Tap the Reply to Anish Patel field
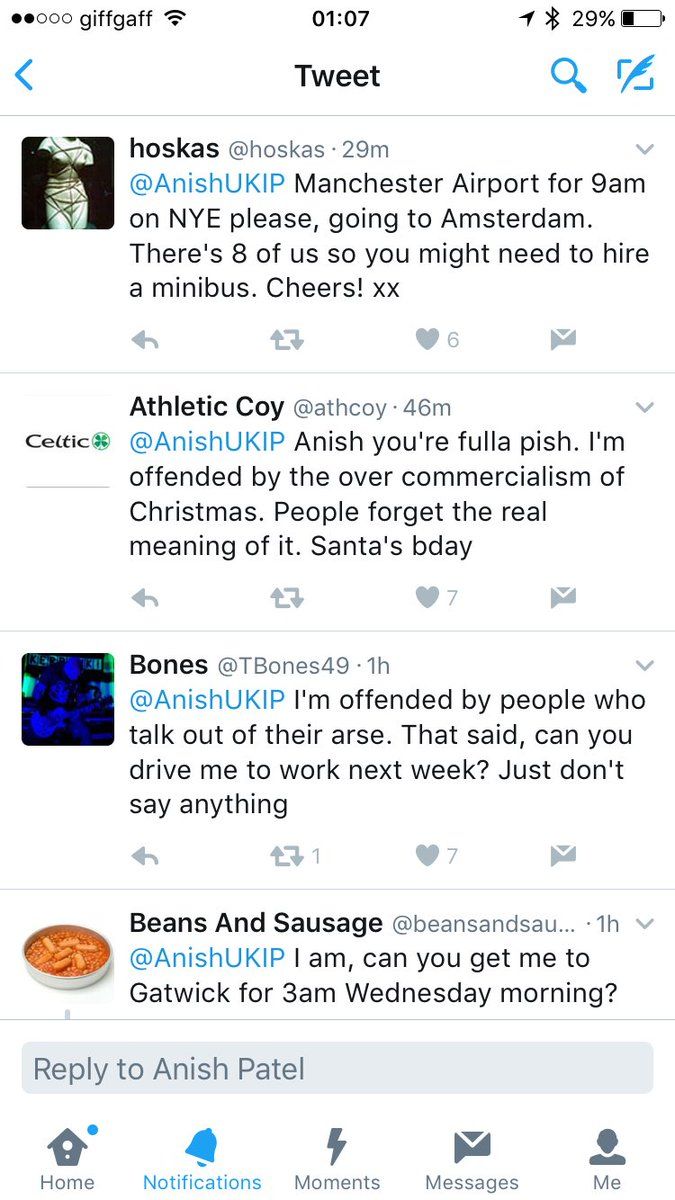The width and height of the screenshot is (675, 1200). click(337, 1069)
